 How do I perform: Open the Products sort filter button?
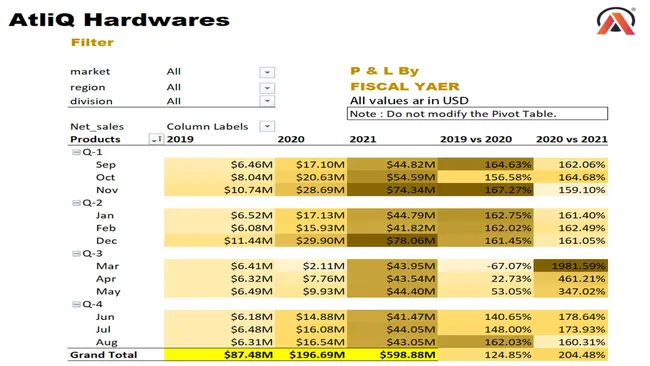point(156,139)
